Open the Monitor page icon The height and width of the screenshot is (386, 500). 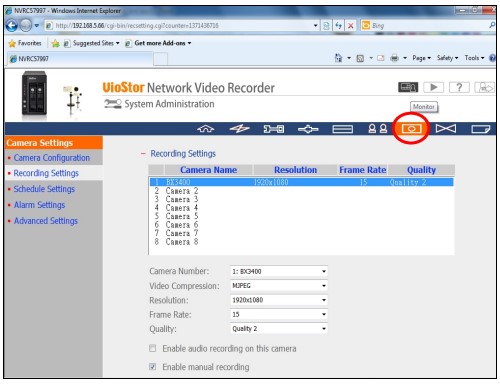coord(408,87)
